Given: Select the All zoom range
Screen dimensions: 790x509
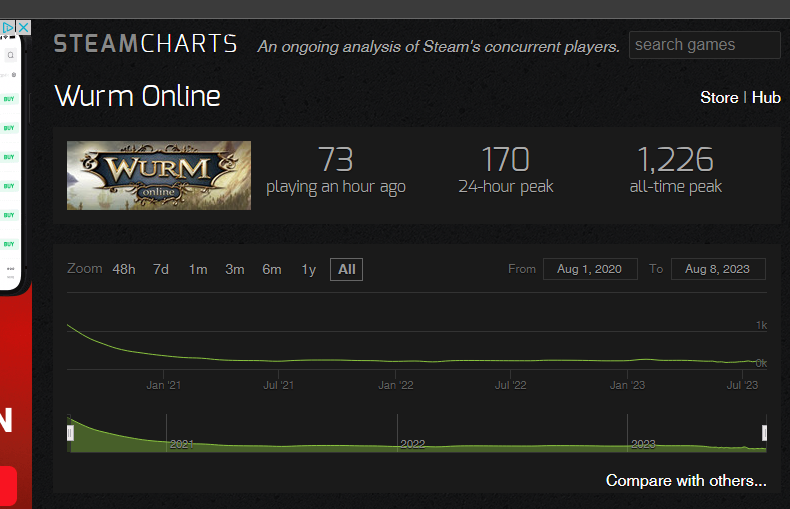Looking at the screenshot, I should pos(346,269).
